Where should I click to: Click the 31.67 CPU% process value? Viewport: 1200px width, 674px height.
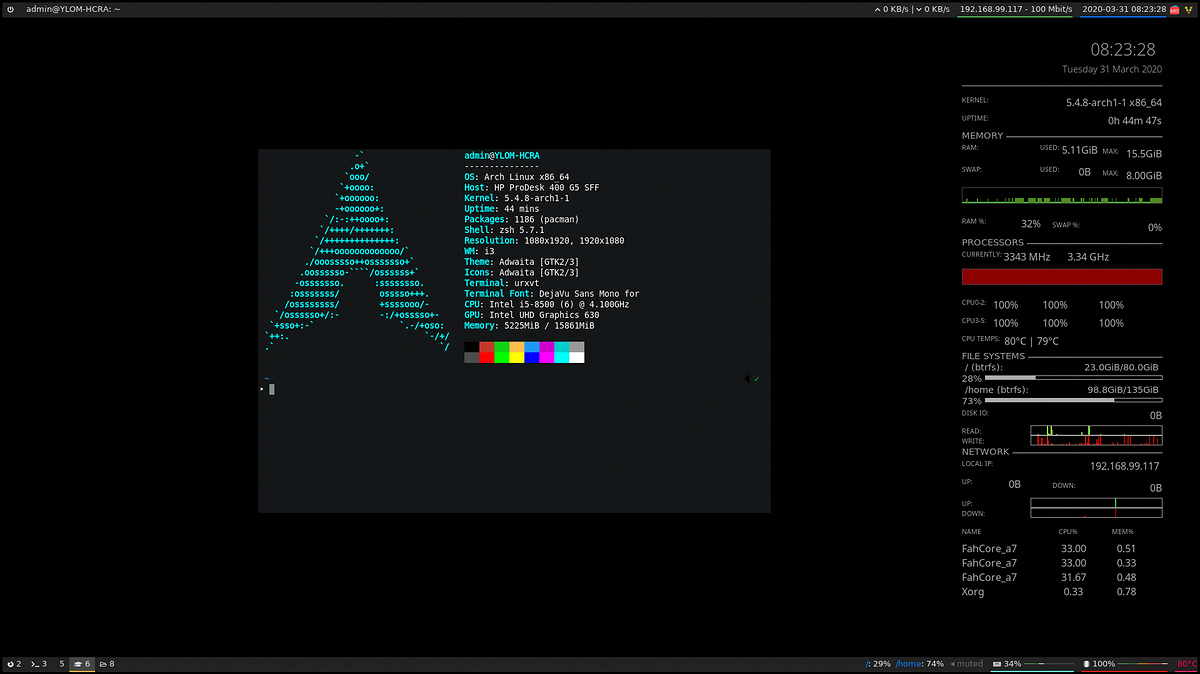pos(1072,577)
